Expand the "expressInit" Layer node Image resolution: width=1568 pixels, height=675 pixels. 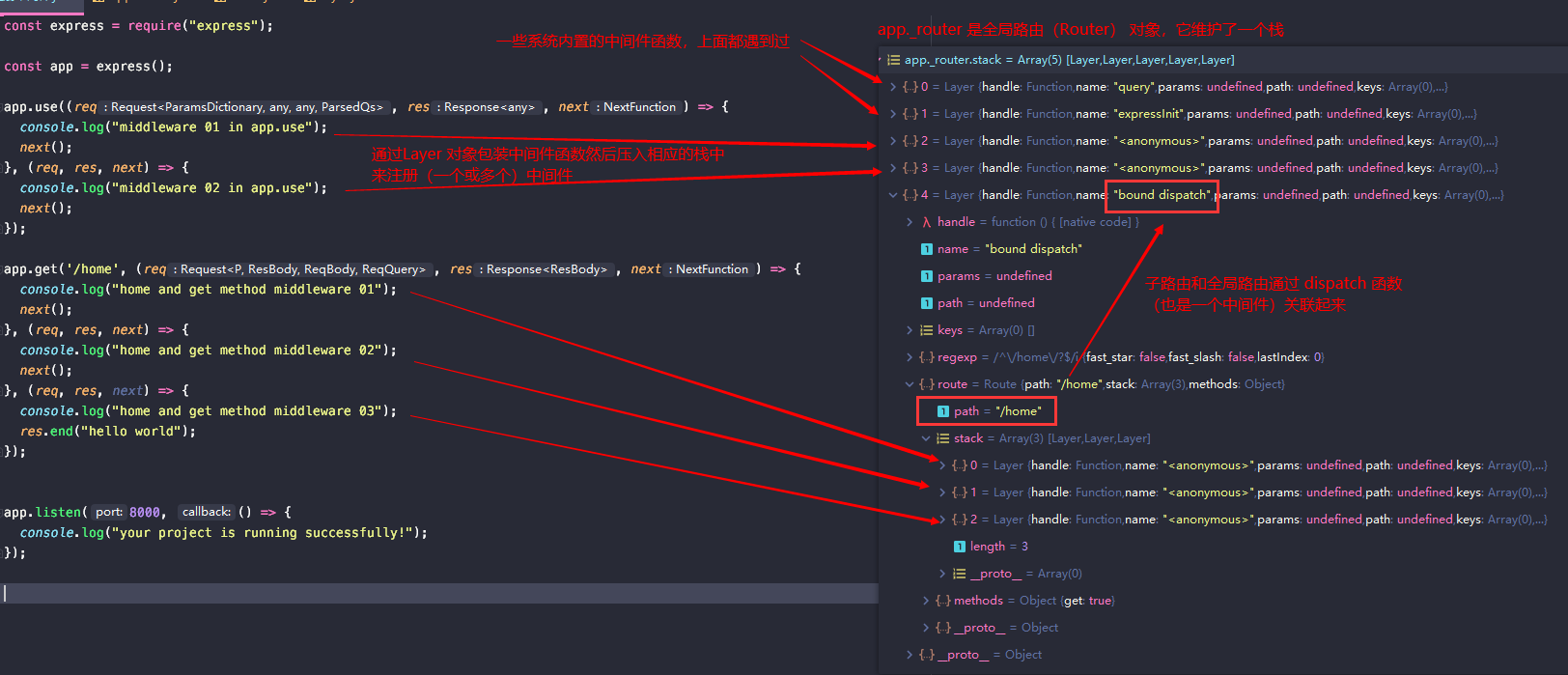point(893,114)
